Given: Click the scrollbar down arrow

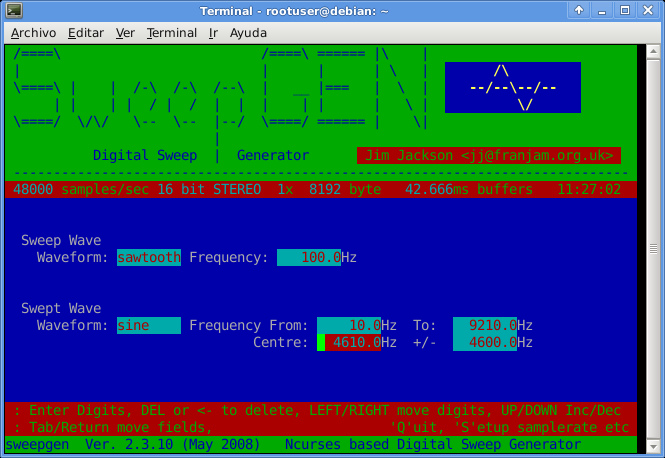Looking at the screenshot, I should pos(653,446).
